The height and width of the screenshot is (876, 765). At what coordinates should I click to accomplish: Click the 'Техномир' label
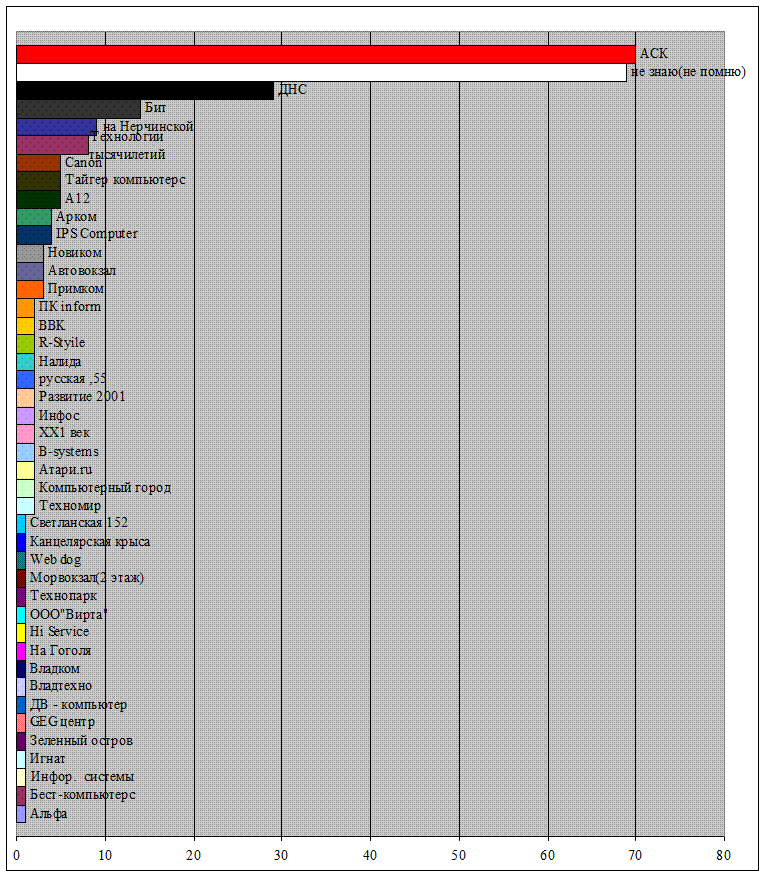[x=70, y=506]
